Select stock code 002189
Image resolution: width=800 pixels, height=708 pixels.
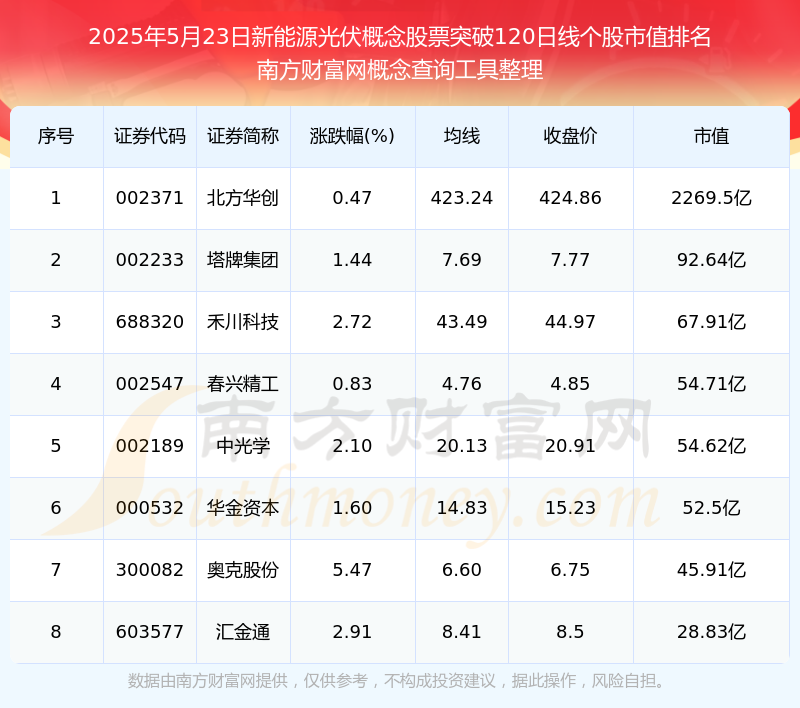point(149,446)
